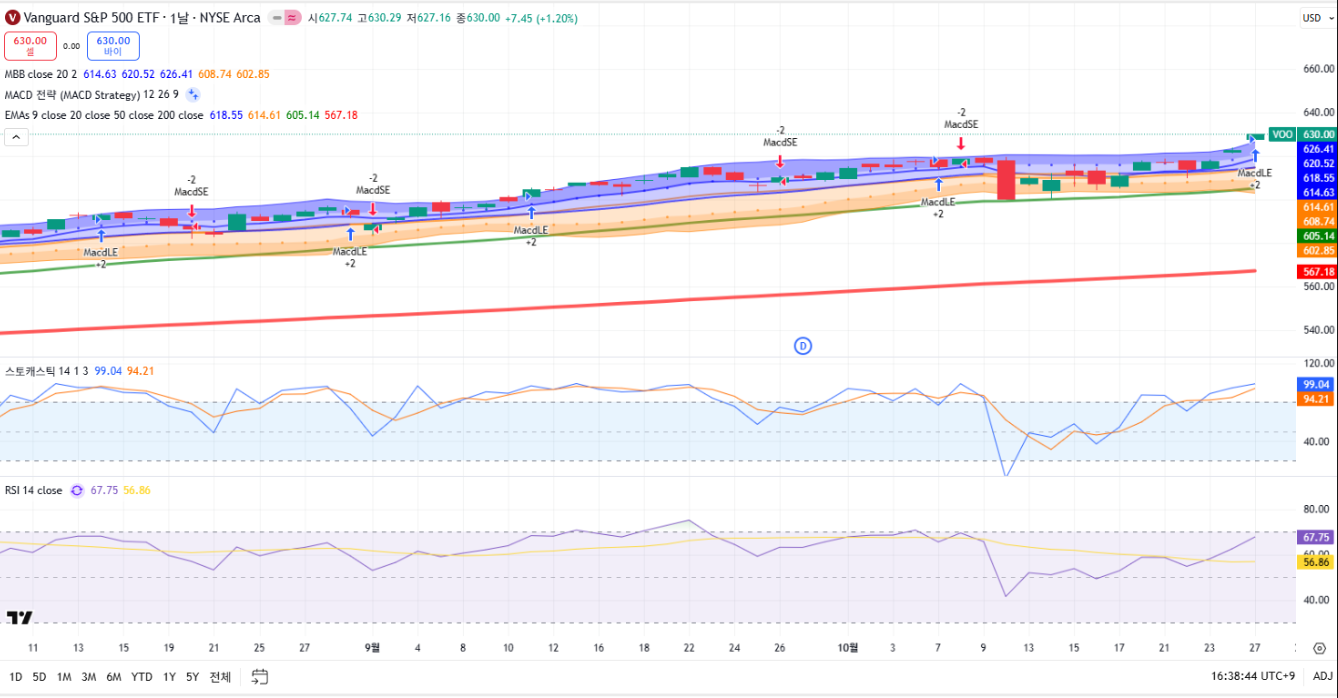
Task: Click the pink approximate-sign data icon
Action: [291, 18]
